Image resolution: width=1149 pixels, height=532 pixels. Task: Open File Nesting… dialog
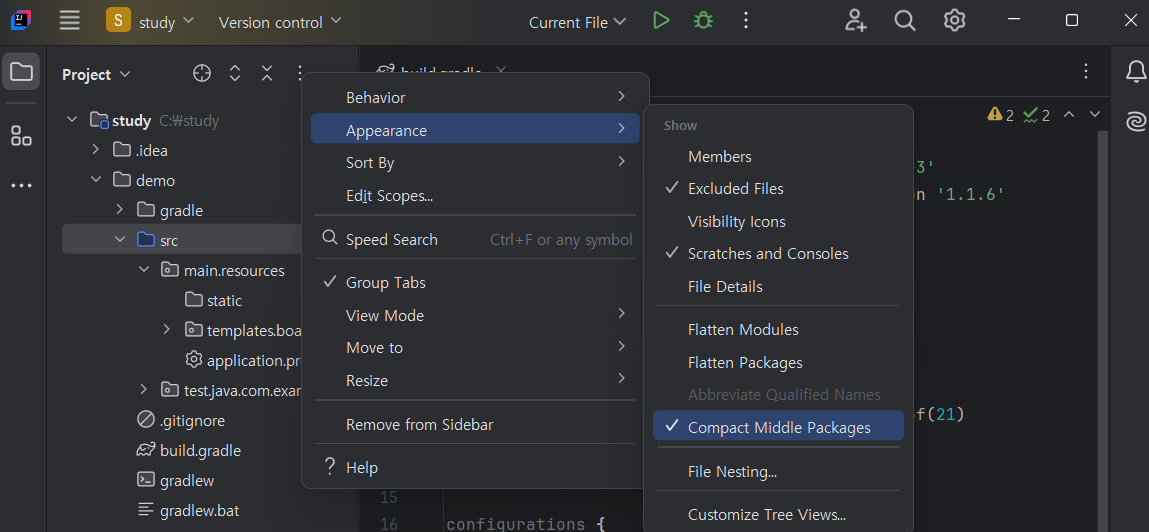[732, 472]
